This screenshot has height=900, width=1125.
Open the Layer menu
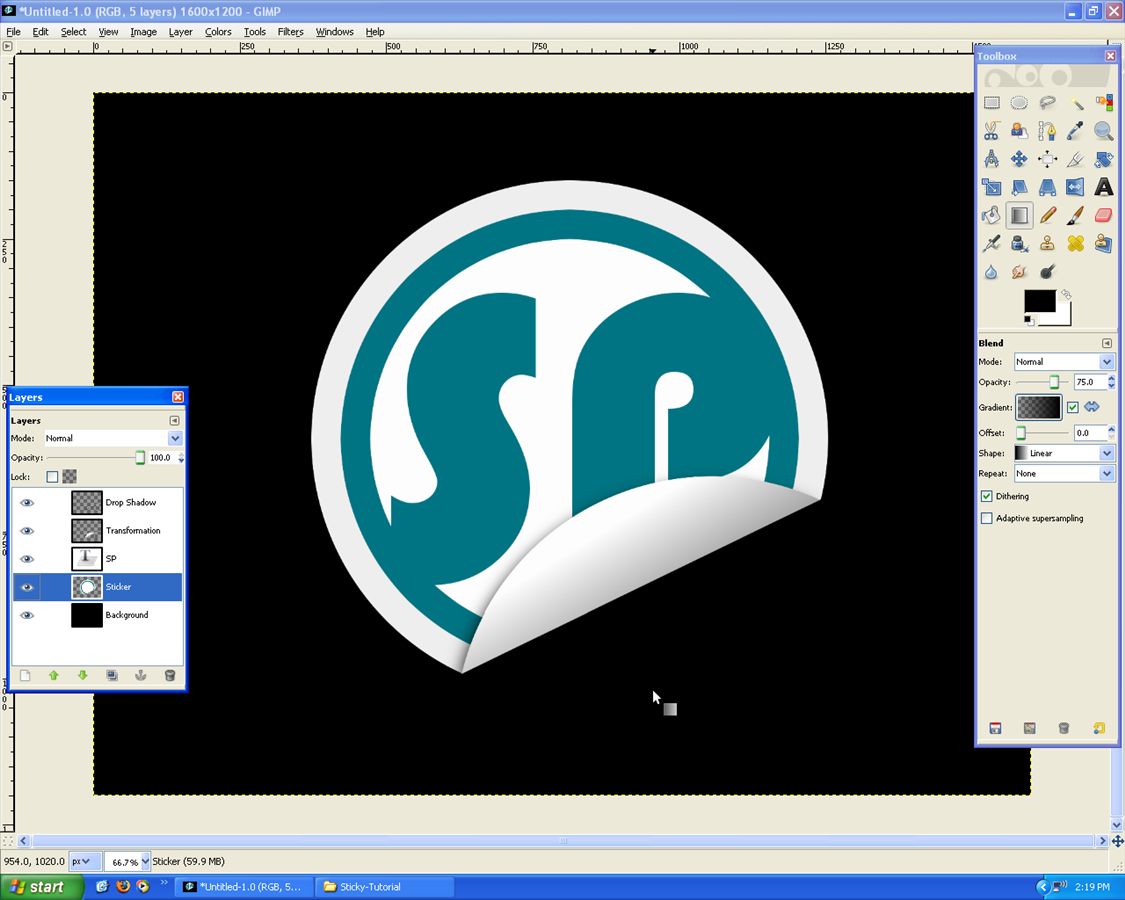point(180,32)
